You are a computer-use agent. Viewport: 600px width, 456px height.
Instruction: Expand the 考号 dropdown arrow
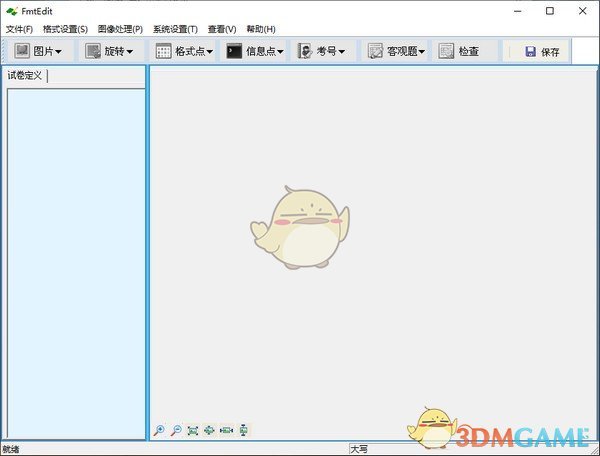click(x=341, y=51)
